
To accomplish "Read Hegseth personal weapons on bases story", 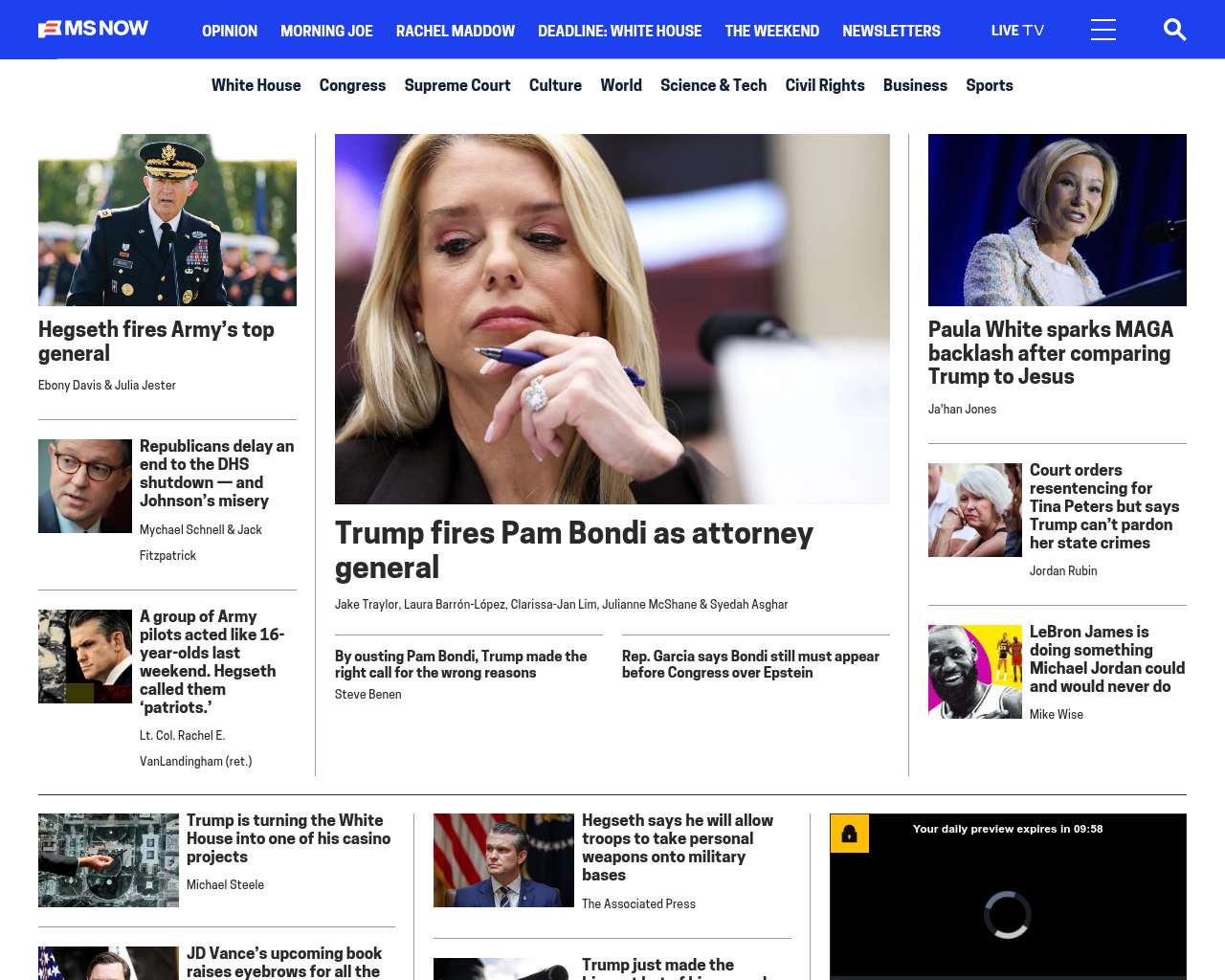I will [x=678, y=848].
